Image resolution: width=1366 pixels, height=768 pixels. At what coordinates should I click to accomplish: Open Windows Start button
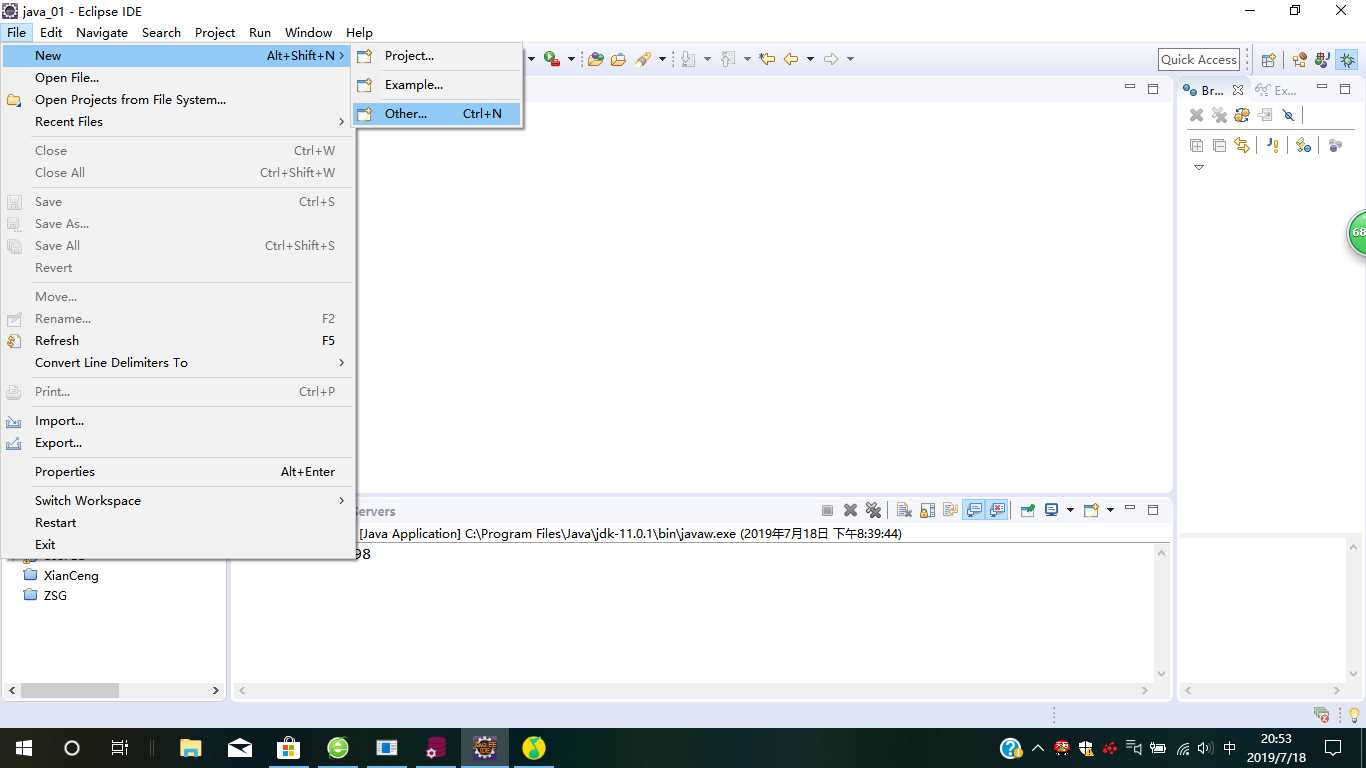[23, 748]
